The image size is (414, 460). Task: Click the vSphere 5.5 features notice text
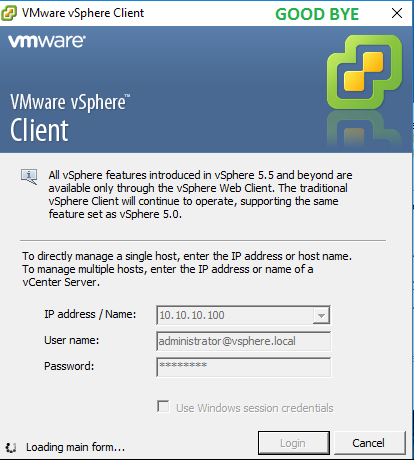coord(200,195)
